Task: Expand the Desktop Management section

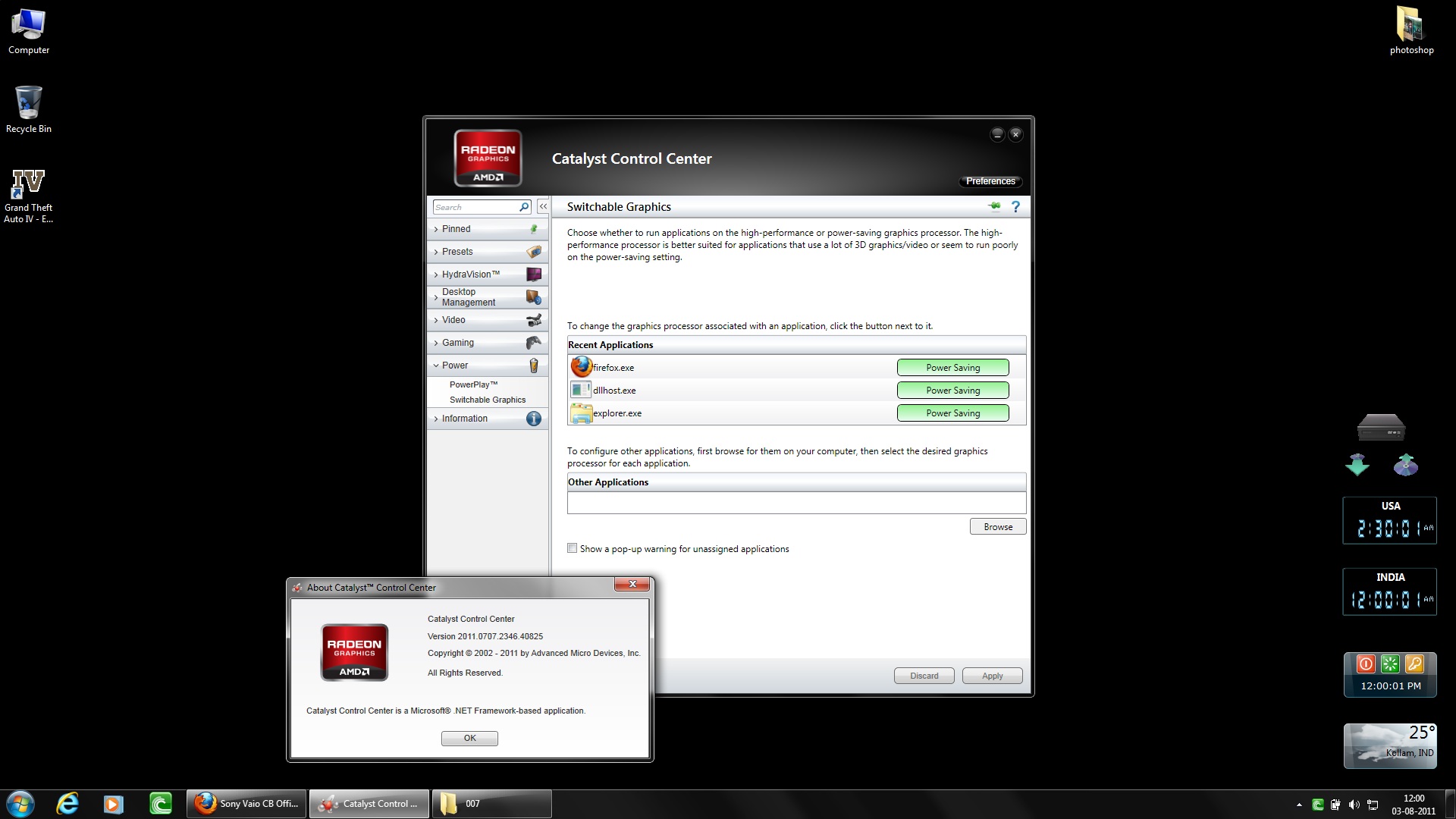Action: [487, 297]
